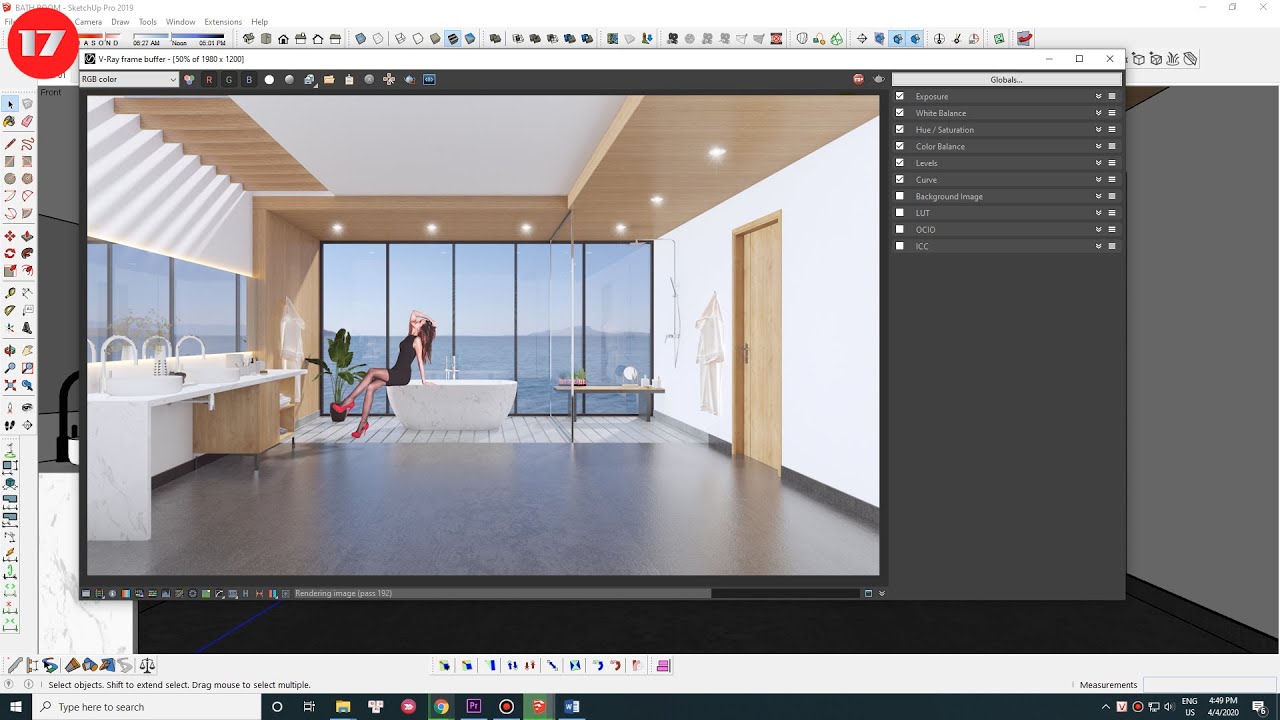Screen dimensions: 1280x720
Task: Expand the Hue / Saturation rollout chevron
Action: (1098, 129)
